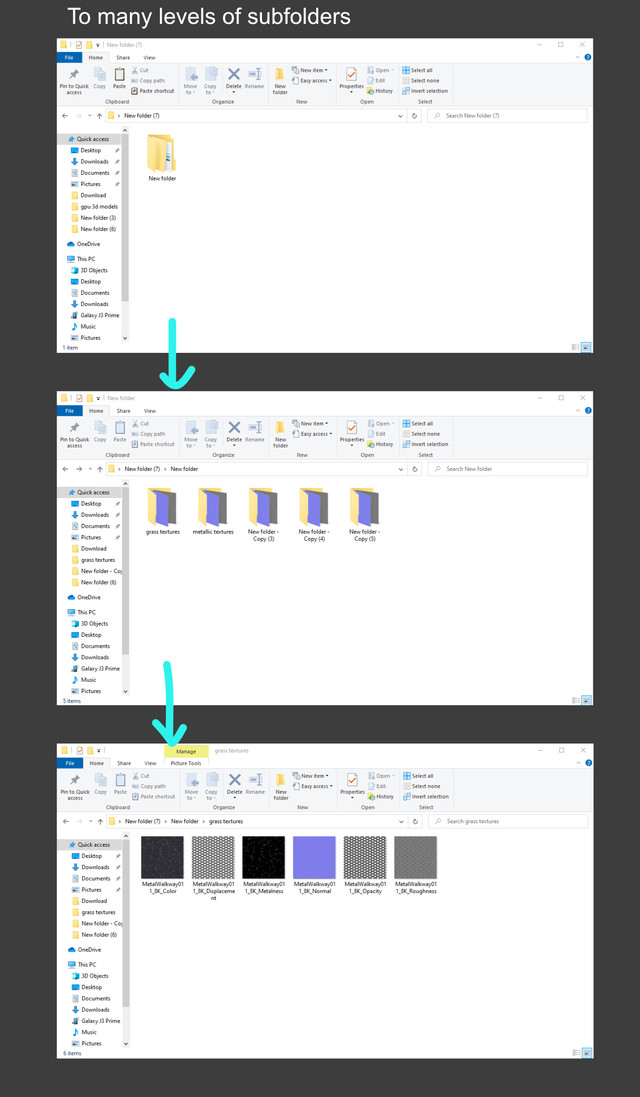Switch to the View tab in New folder (7) window
Screen dimensions: 640x1097
pyautogui.click(x=149, y=57)
